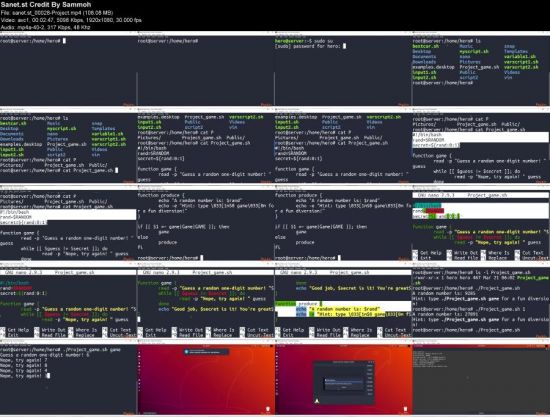Screen dimensions: 550x417
Task: Click the green-highlighted 'function produce' text in nano
Action: coord(299,304)
